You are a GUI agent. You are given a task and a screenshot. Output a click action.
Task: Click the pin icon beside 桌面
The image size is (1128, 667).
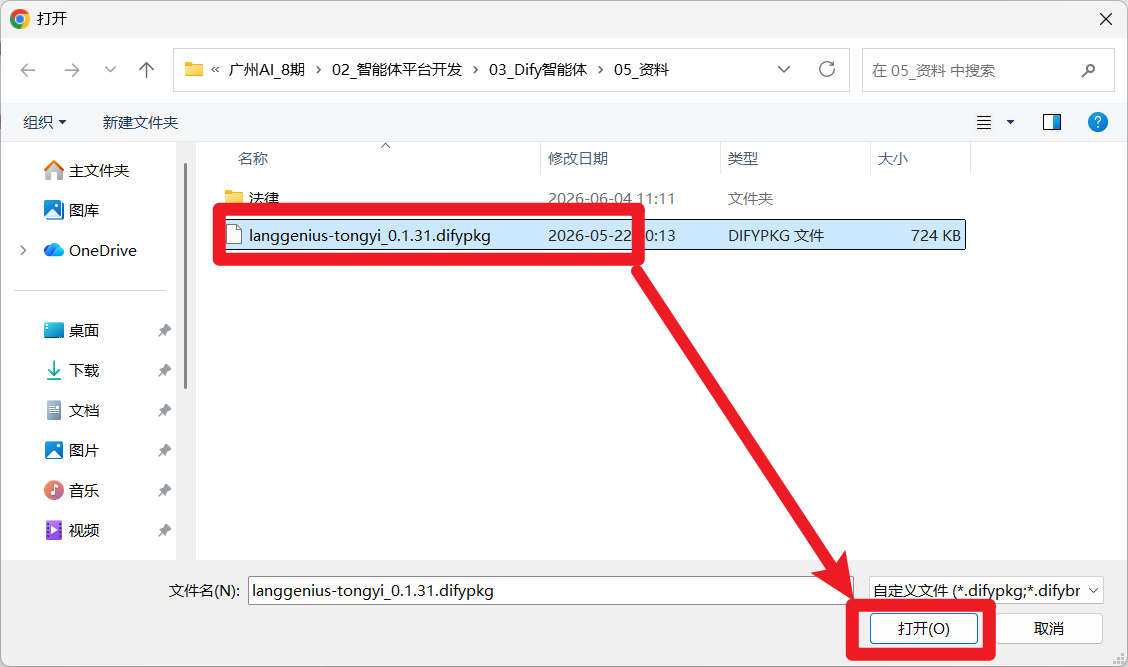tap(164, 330)
